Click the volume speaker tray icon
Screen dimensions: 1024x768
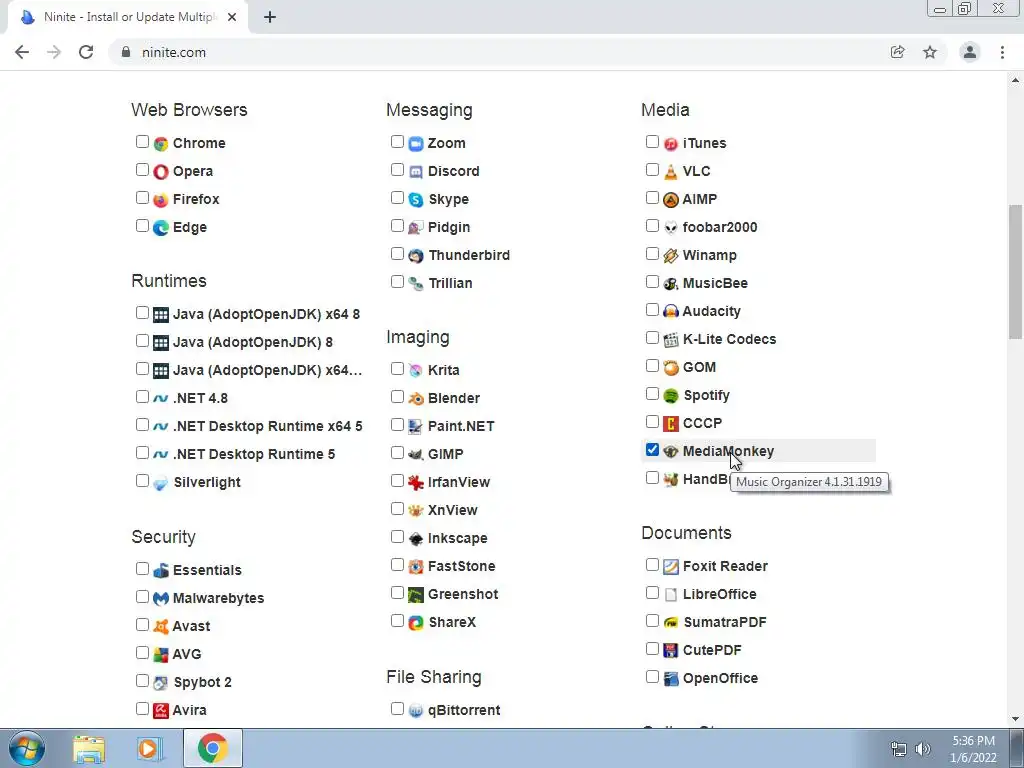tap(923, 748)
